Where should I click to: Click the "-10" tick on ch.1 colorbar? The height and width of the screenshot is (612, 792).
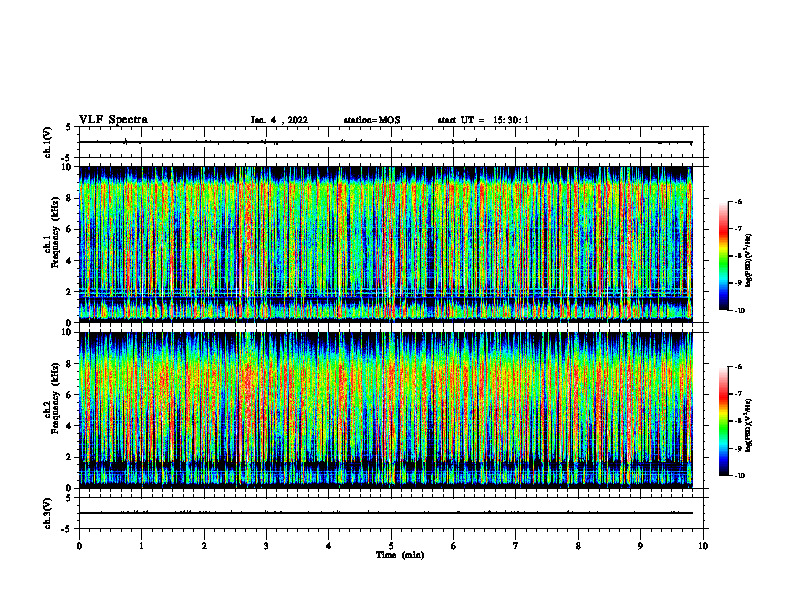point(739,311)
